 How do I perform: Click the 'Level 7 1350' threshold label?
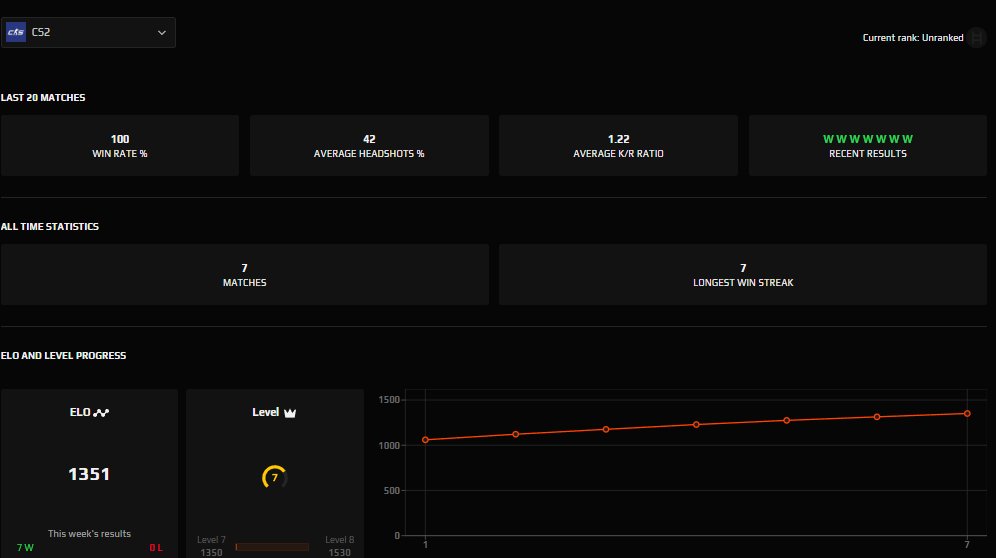pos(211,546)
